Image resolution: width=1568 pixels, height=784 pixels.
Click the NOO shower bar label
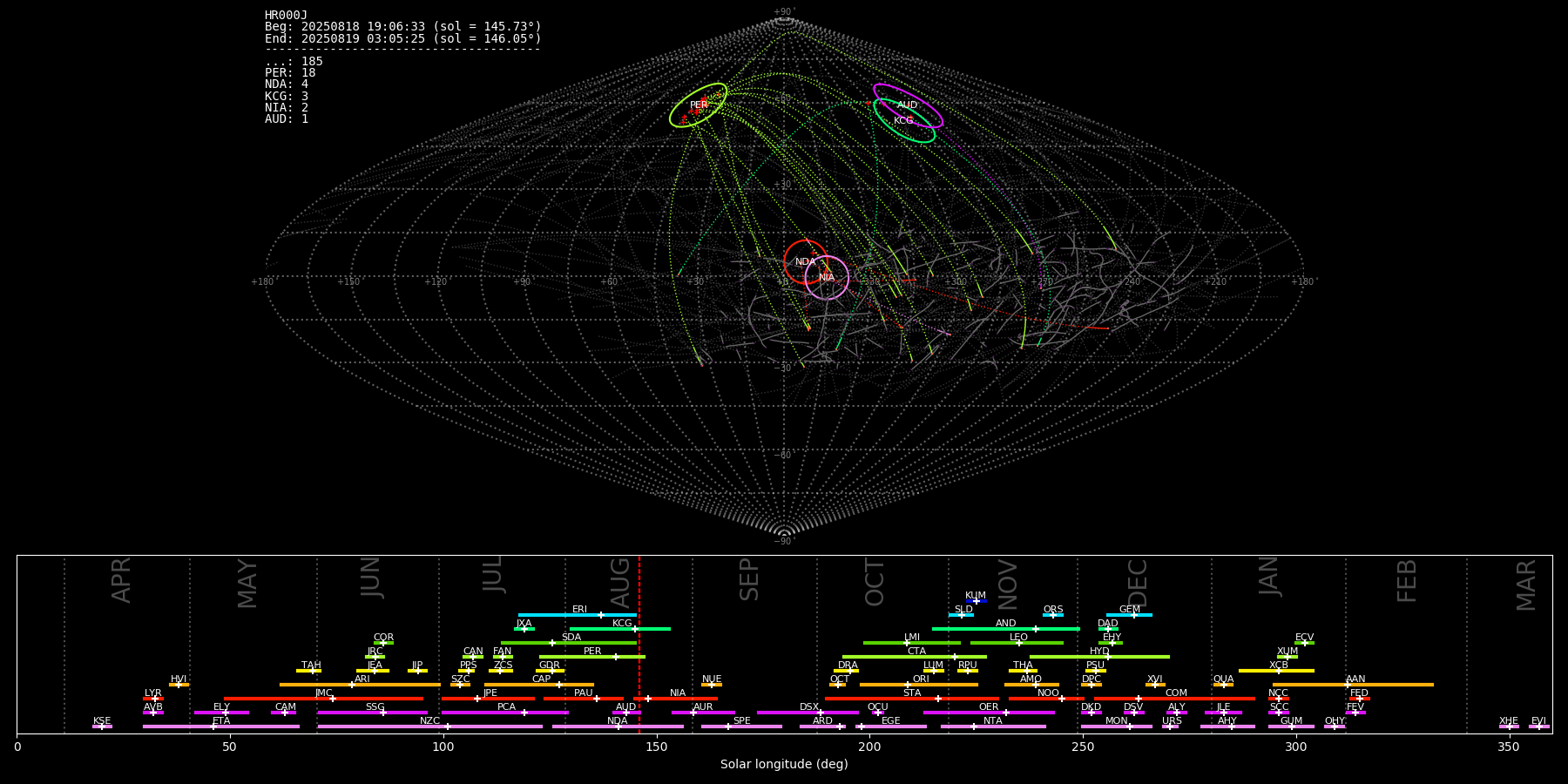tap(1048, 693)
